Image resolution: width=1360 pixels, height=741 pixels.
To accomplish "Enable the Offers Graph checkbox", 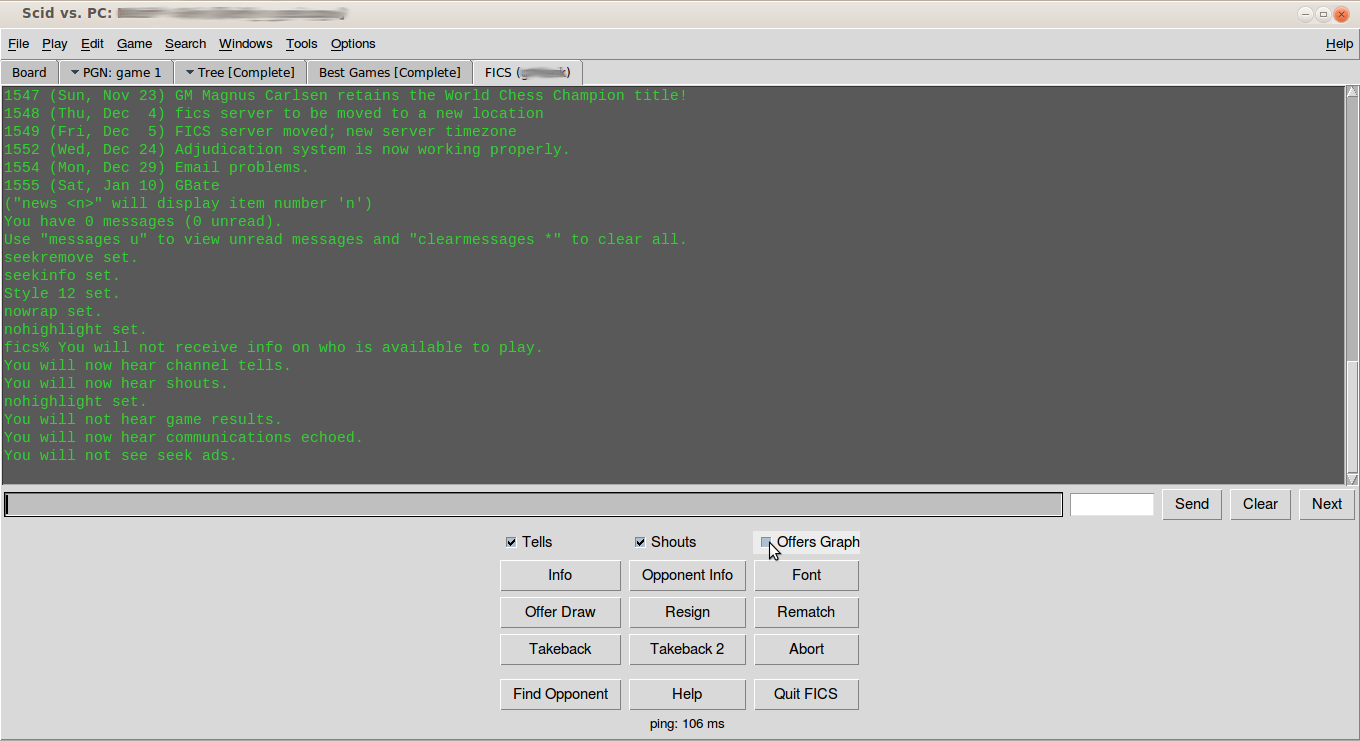I will coord(766,542).
